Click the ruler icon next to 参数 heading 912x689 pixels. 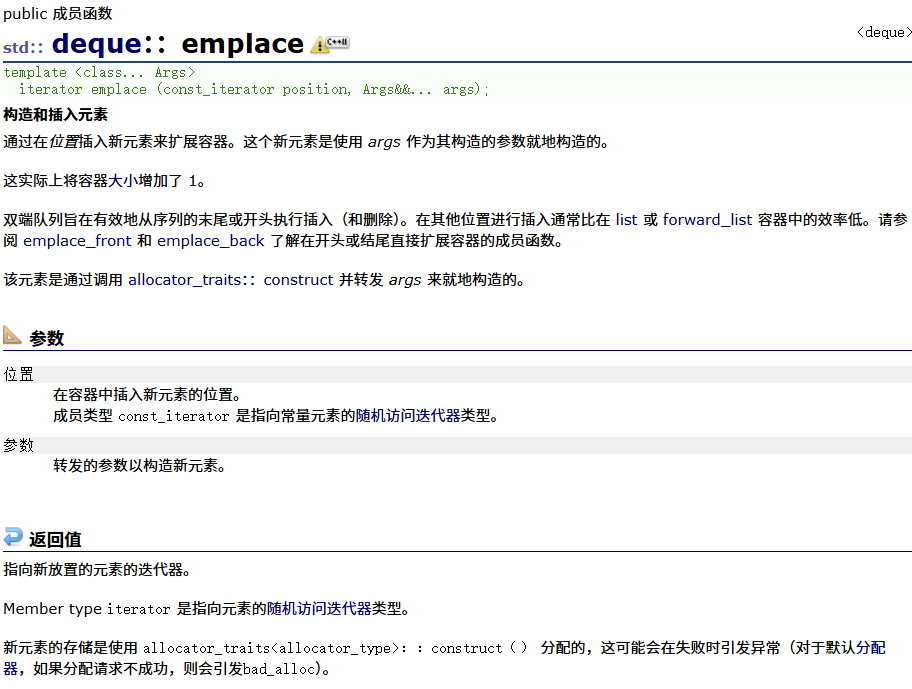[x=12, y=335]
